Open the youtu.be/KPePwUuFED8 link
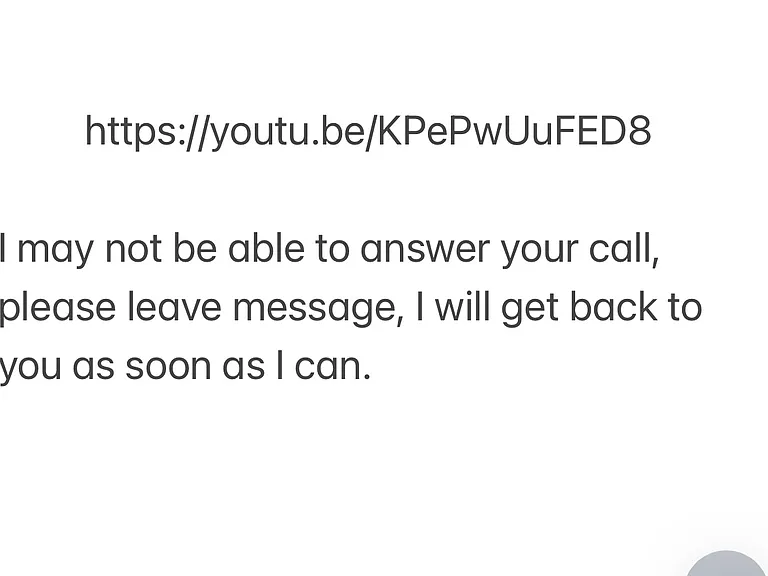Image resolution: width=768 pixels, height=576 pixels. coord(368,131)
